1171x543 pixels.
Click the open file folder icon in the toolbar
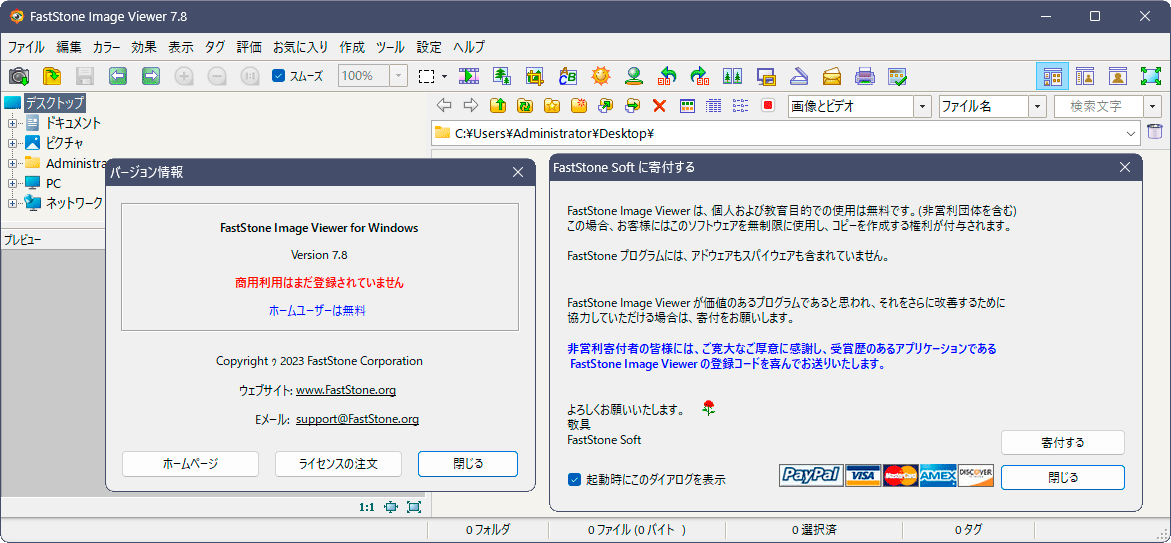coord(52,75)
